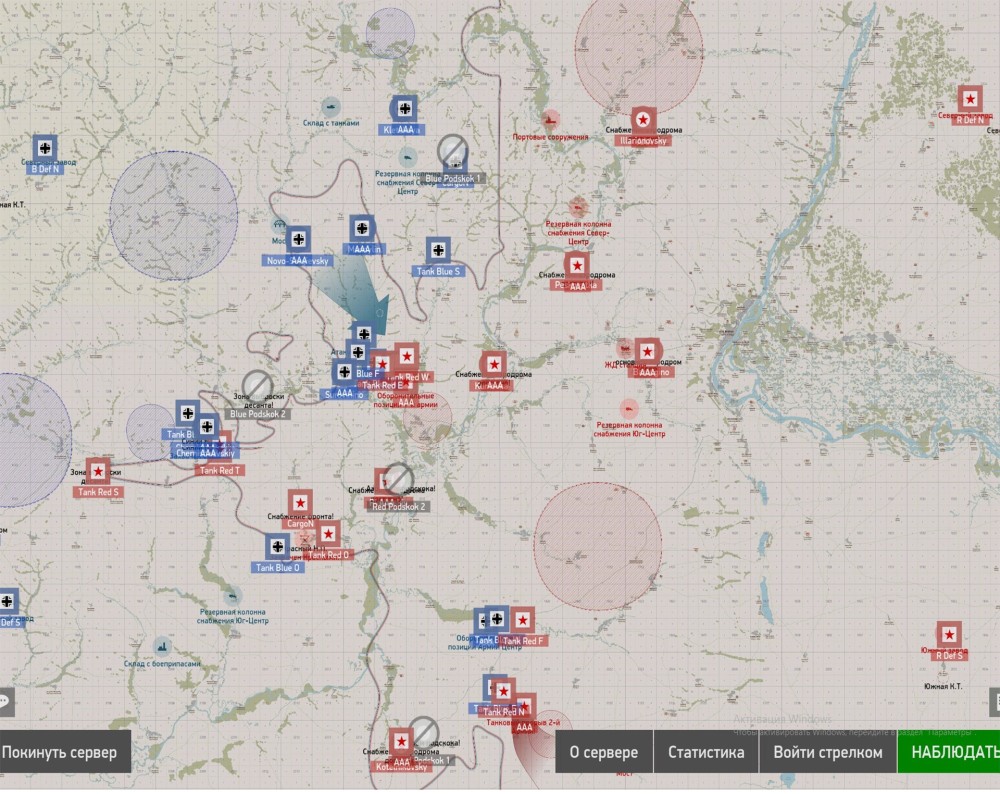Click the blue Резервная колонна Север-Центр convoy icon
Screen dimensions: 1000x794
pyautogui.click(x=408, y=157)
